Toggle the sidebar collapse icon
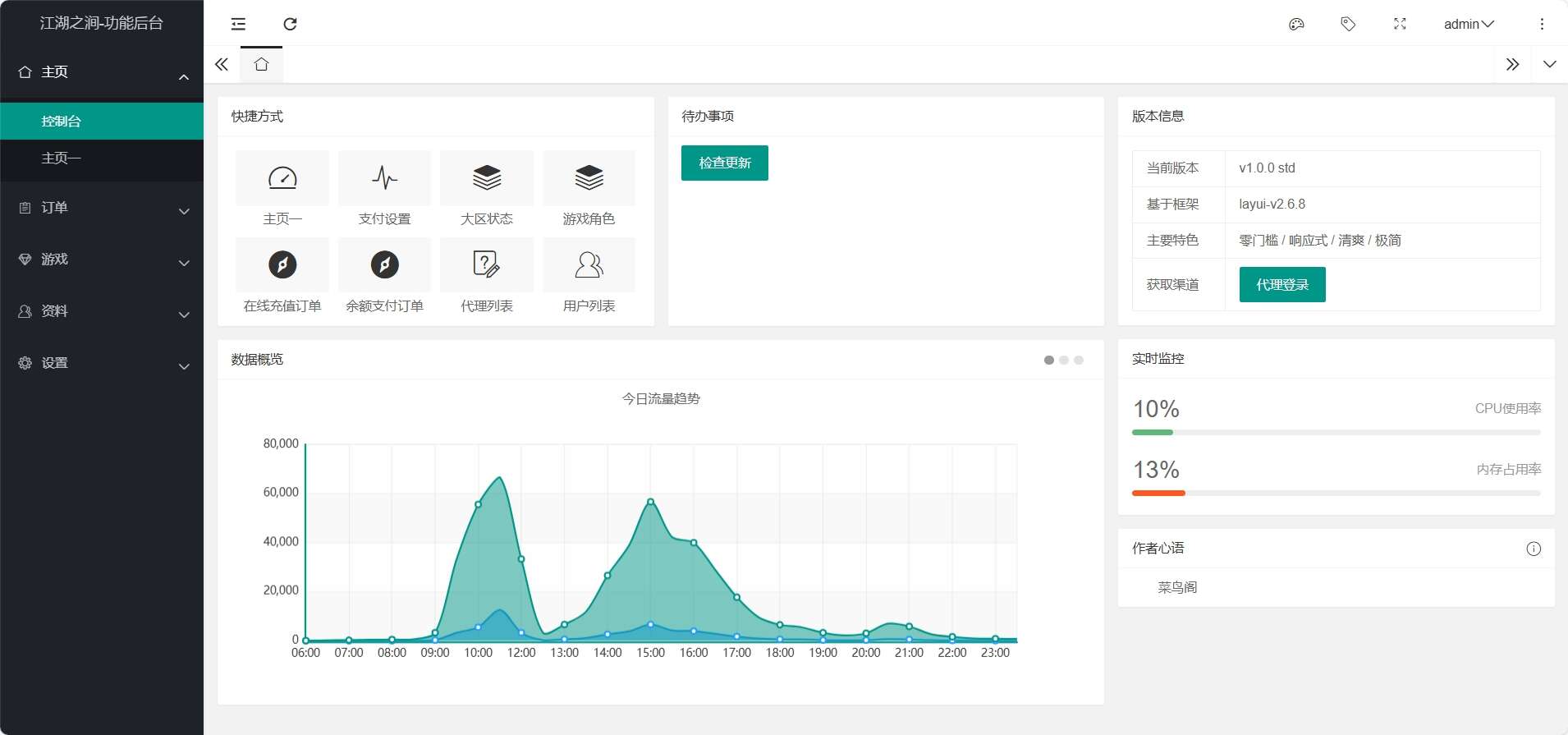 238,24
